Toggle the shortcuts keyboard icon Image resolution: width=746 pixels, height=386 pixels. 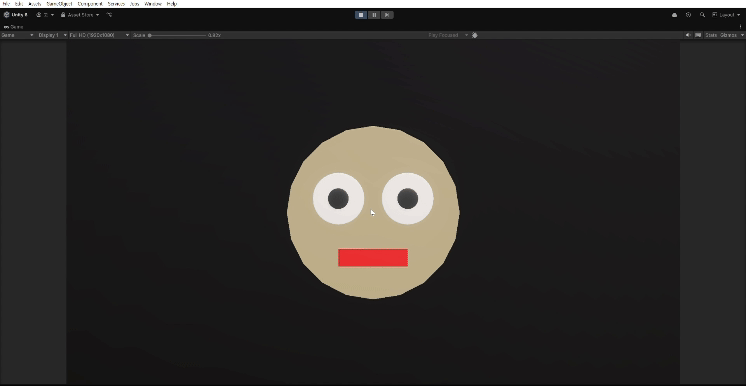click(698, 35)
